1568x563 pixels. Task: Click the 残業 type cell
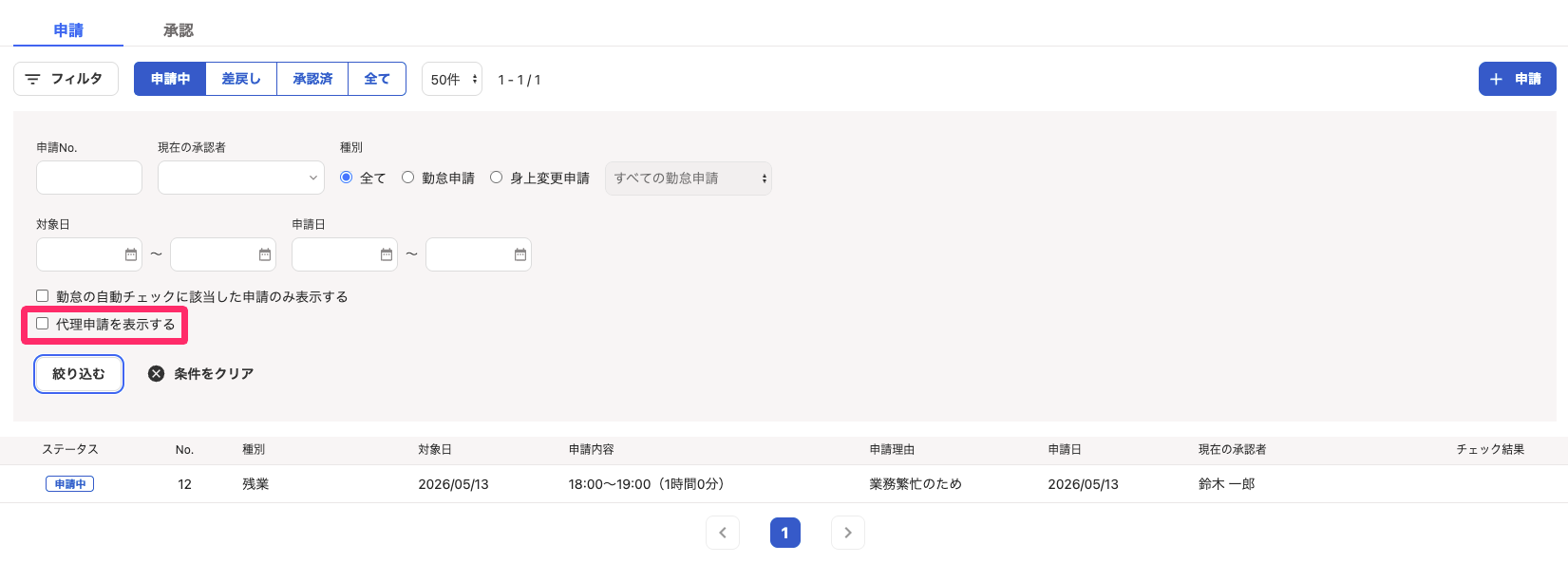pos(255,484)
